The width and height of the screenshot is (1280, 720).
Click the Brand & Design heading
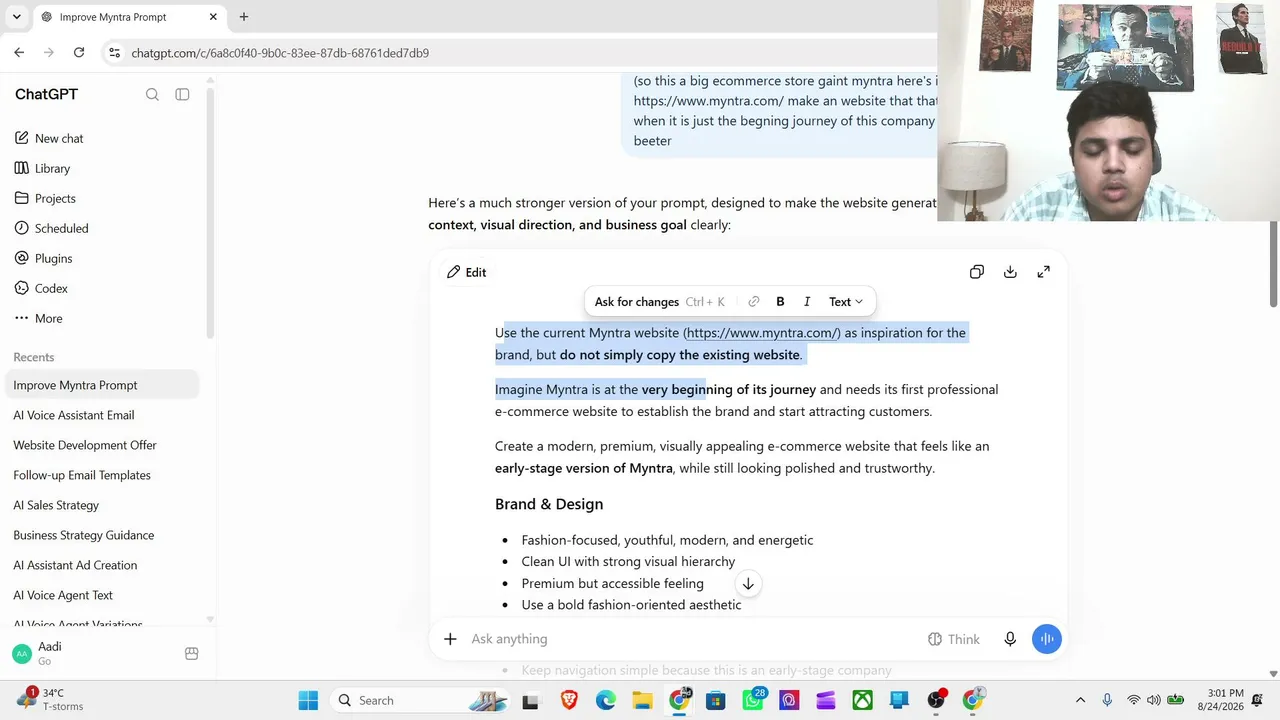point(549,504)
